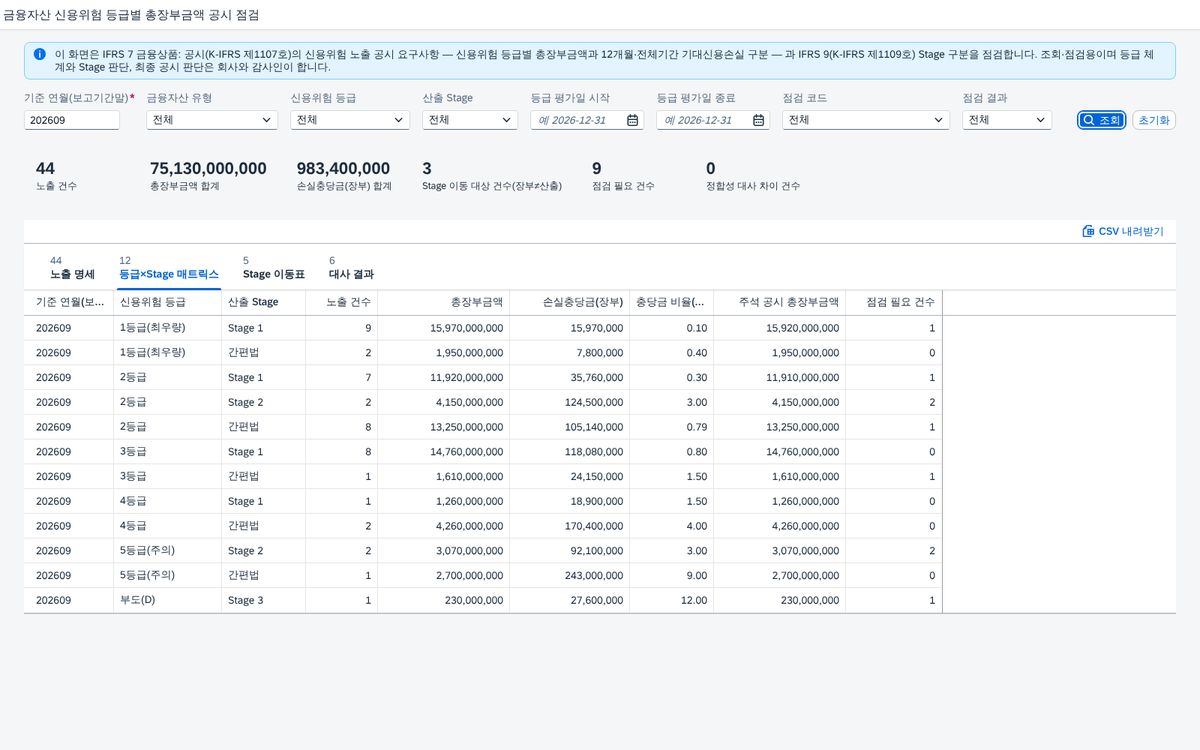
Task: Open the 산출 Stage dropdown
Action: point(470,120)
